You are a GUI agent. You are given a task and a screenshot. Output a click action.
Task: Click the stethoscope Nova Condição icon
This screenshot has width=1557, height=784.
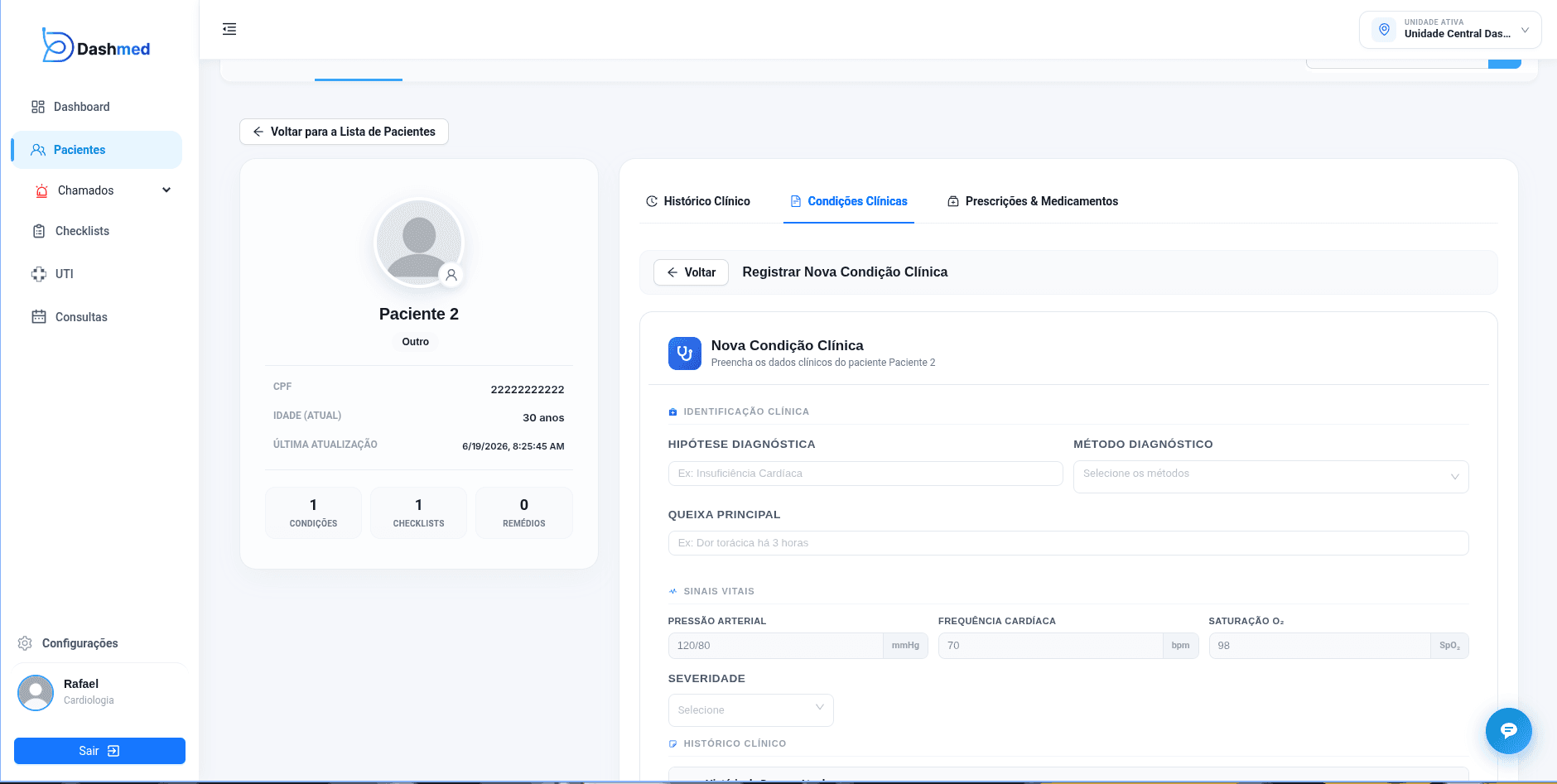click(x=685, y=354)
